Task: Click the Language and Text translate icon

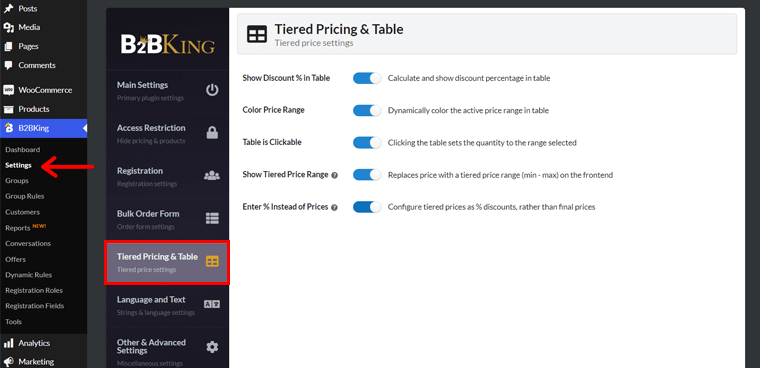Action: (212, 304)
